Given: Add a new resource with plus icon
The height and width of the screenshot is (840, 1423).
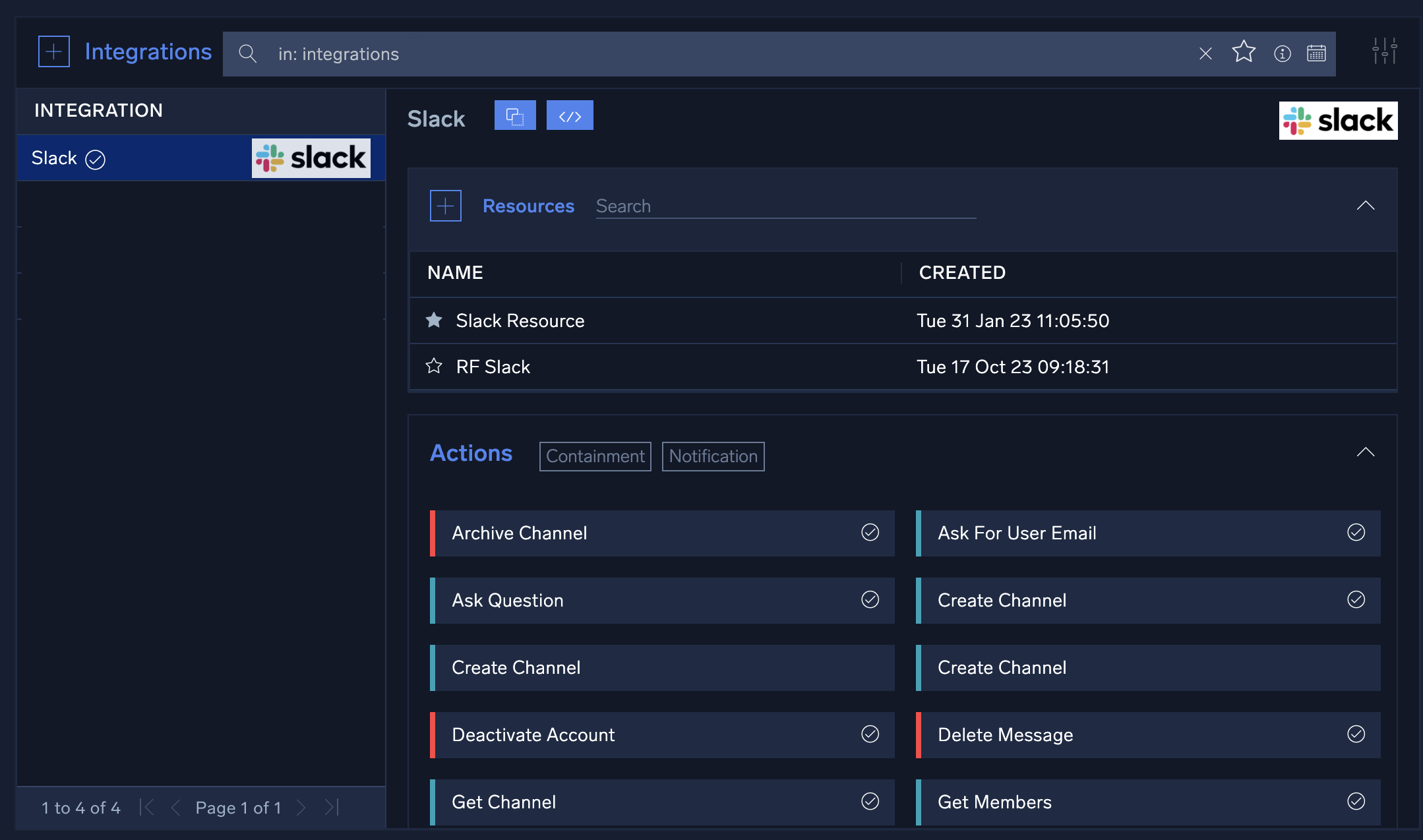Looking at the screenshot, I should (446, 206).
